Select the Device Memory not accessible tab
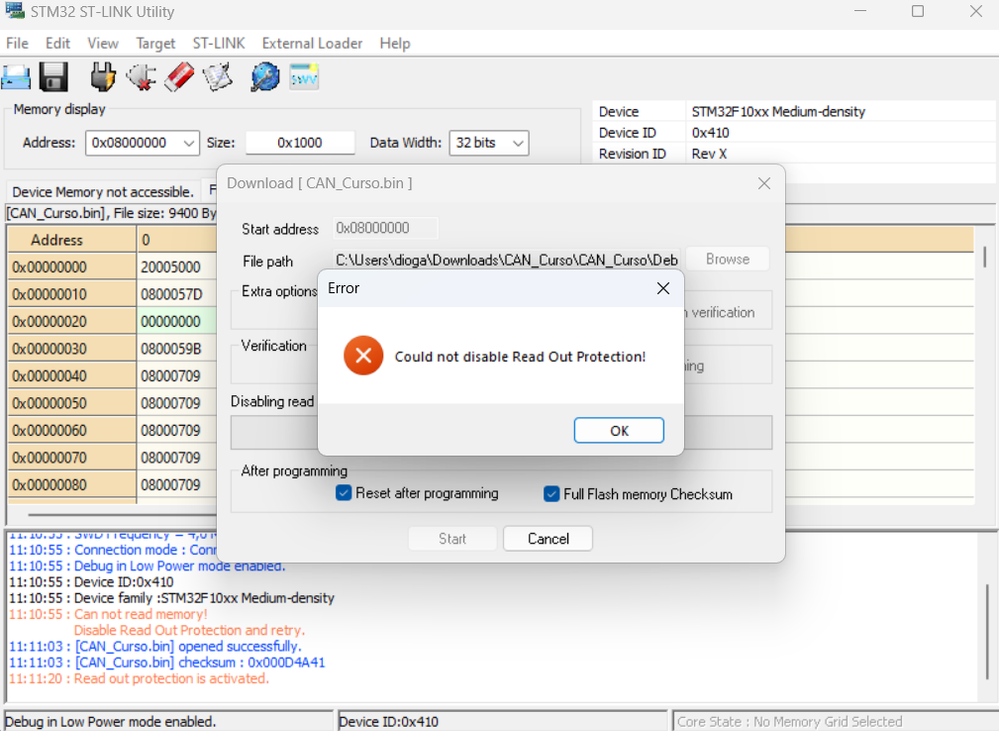The image size is (999, 731). point(103,192)
